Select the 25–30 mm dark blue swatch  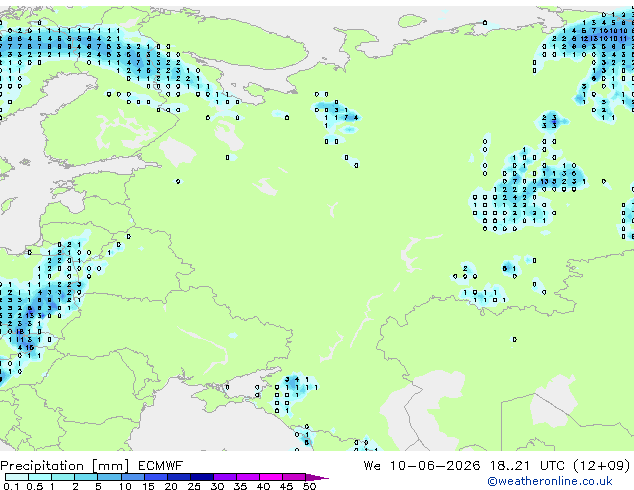point(201,477)
